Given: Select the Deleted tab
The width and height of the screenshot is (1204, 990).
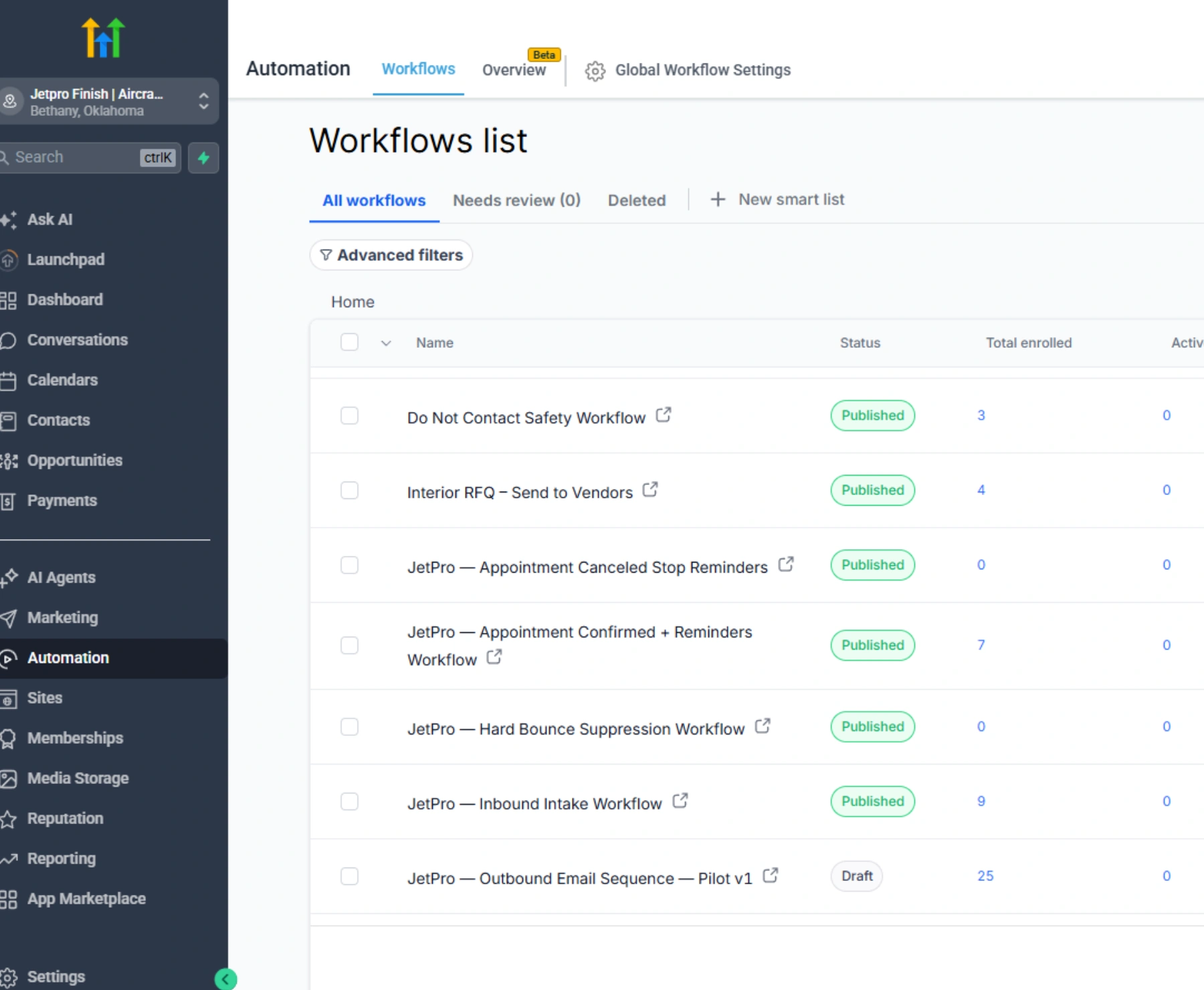Looking at the screenshot, I should point(637,201).
